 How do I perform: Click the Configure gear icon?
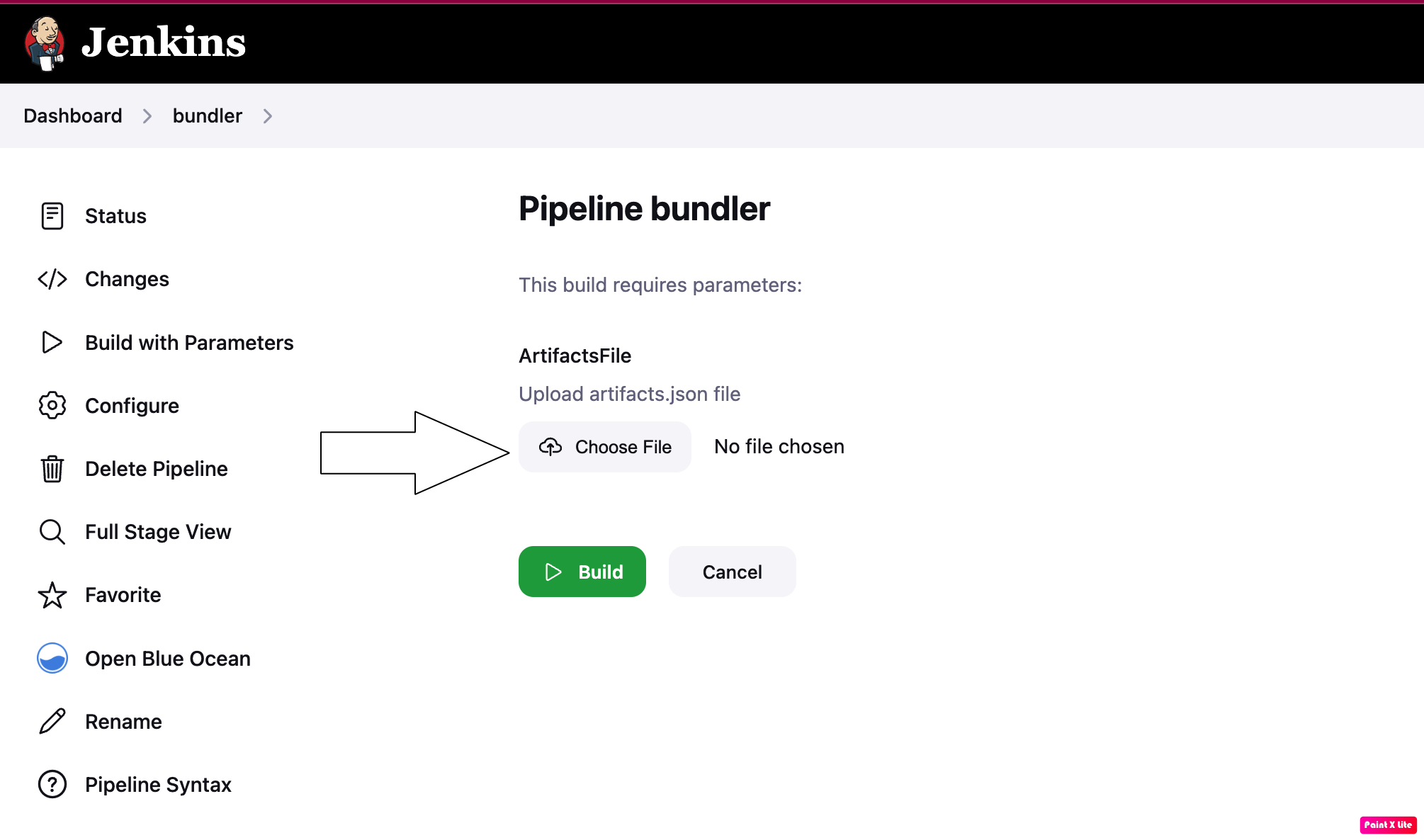[x=51, y=405]
